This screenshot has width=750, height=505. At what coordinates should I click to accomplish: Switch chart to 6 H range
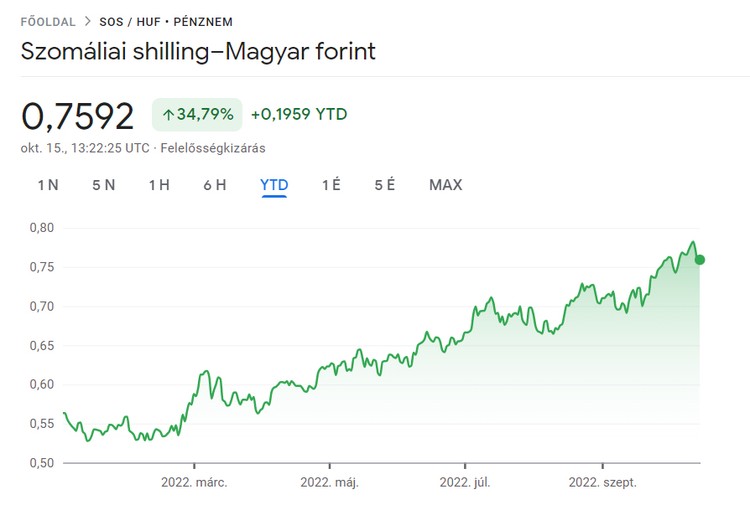tap(215, 185)
